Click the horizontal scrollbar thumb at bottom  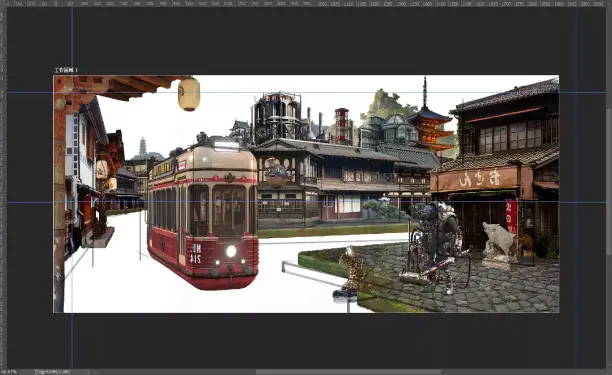349,372
